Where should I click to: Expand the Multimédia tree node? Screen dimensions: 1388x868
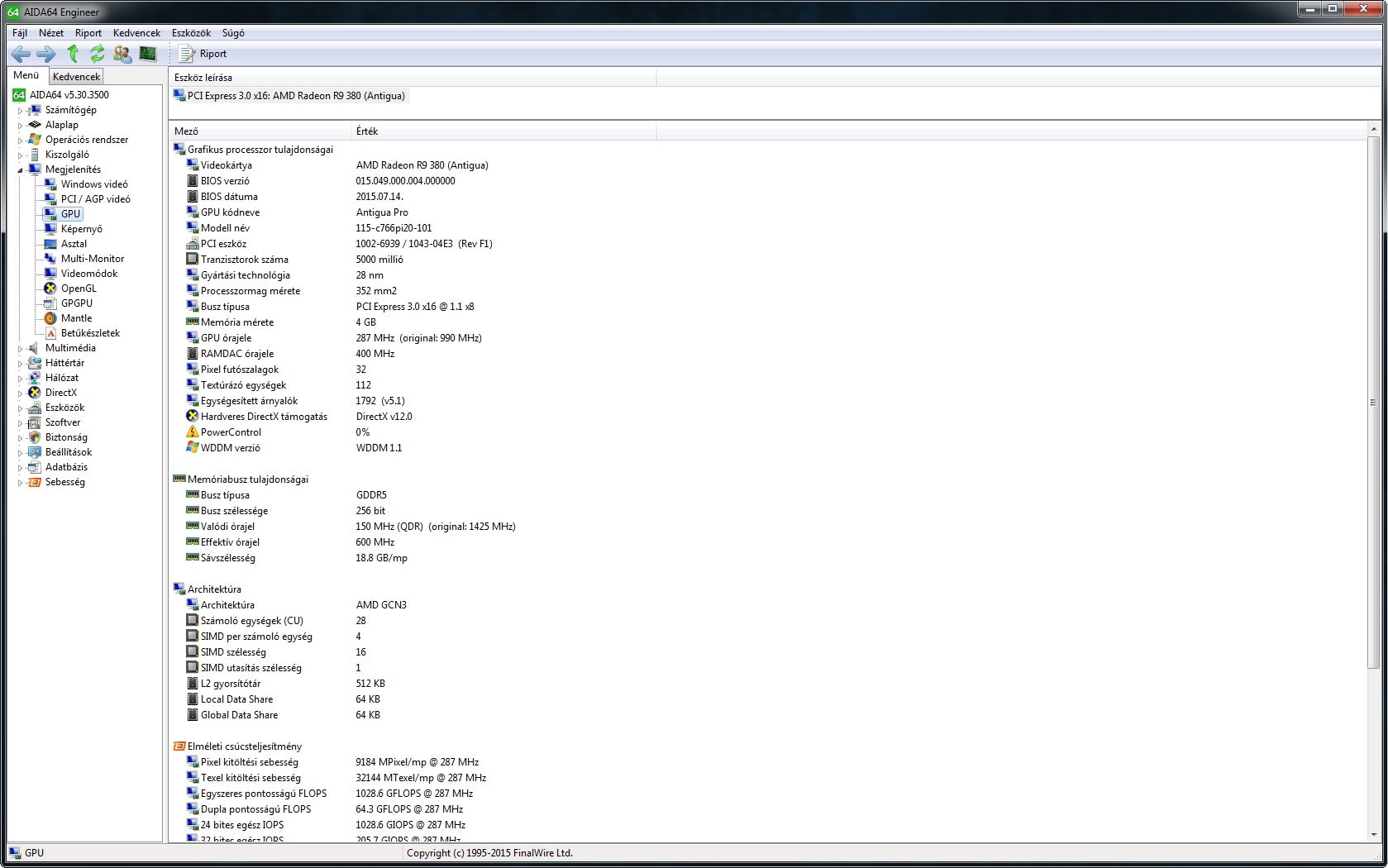point(21,348)
